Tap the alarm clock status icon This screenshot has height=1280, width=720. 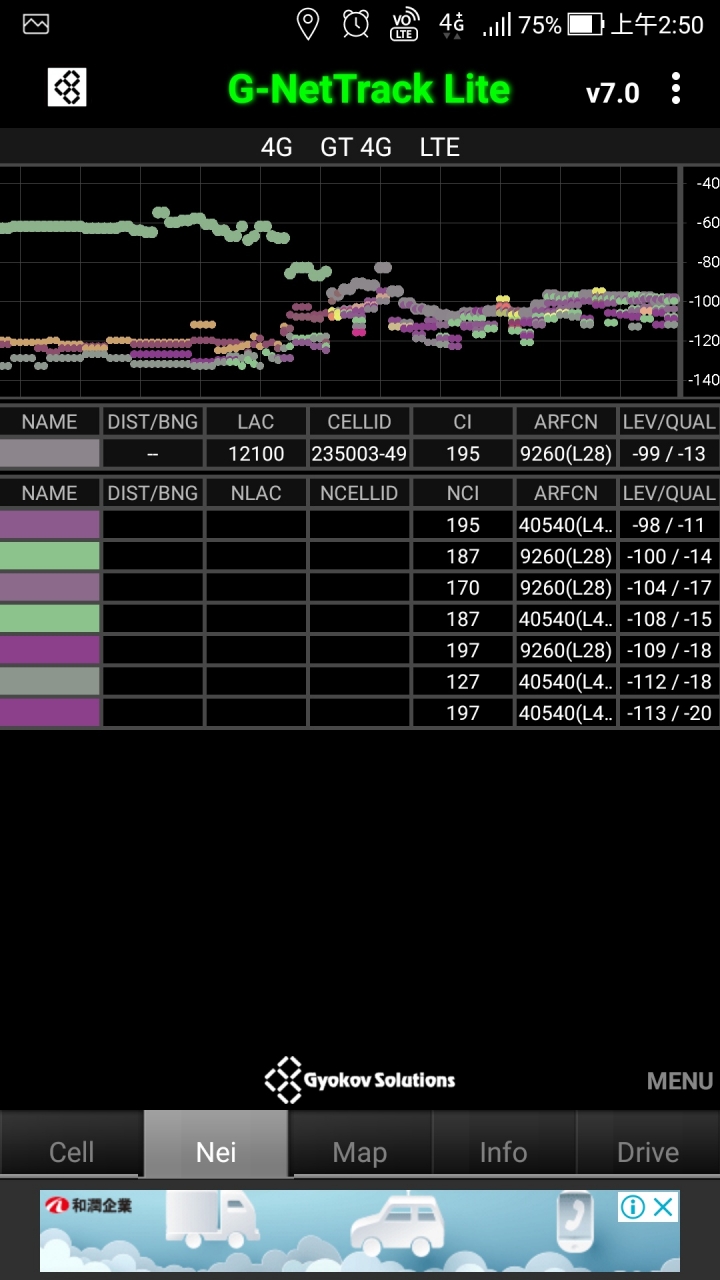(356, 24)
